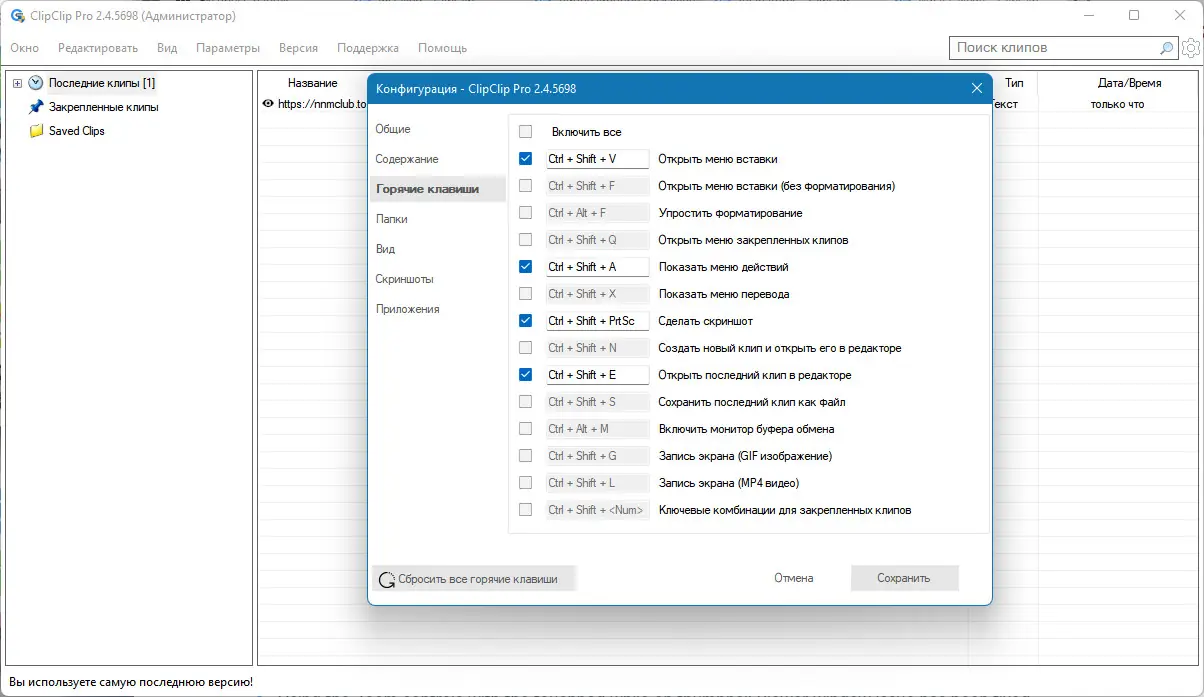This screenshot has height=697, width=1204.
Task: Click the только что date cell
Action: tap(1118, 104)
